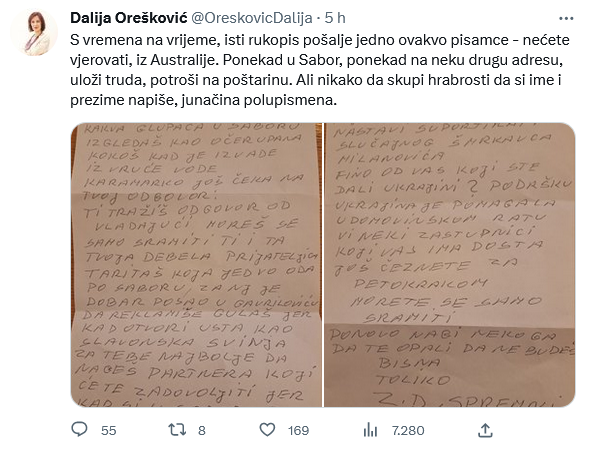Click the tweet text starting 'S vremena na vrijeme'
The image size is (592, 452).
(x=319, y=70)
